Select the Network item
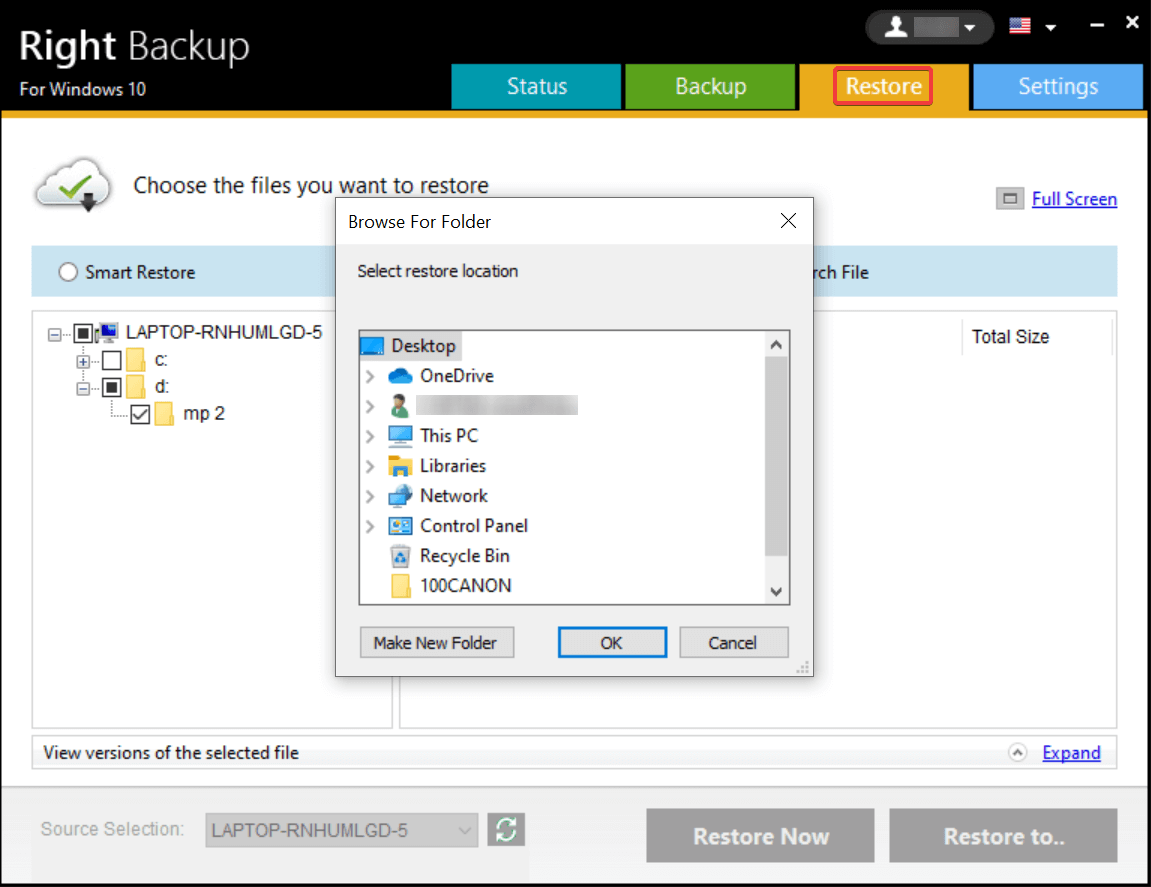The image size is (1151, 887). (455, 495)
